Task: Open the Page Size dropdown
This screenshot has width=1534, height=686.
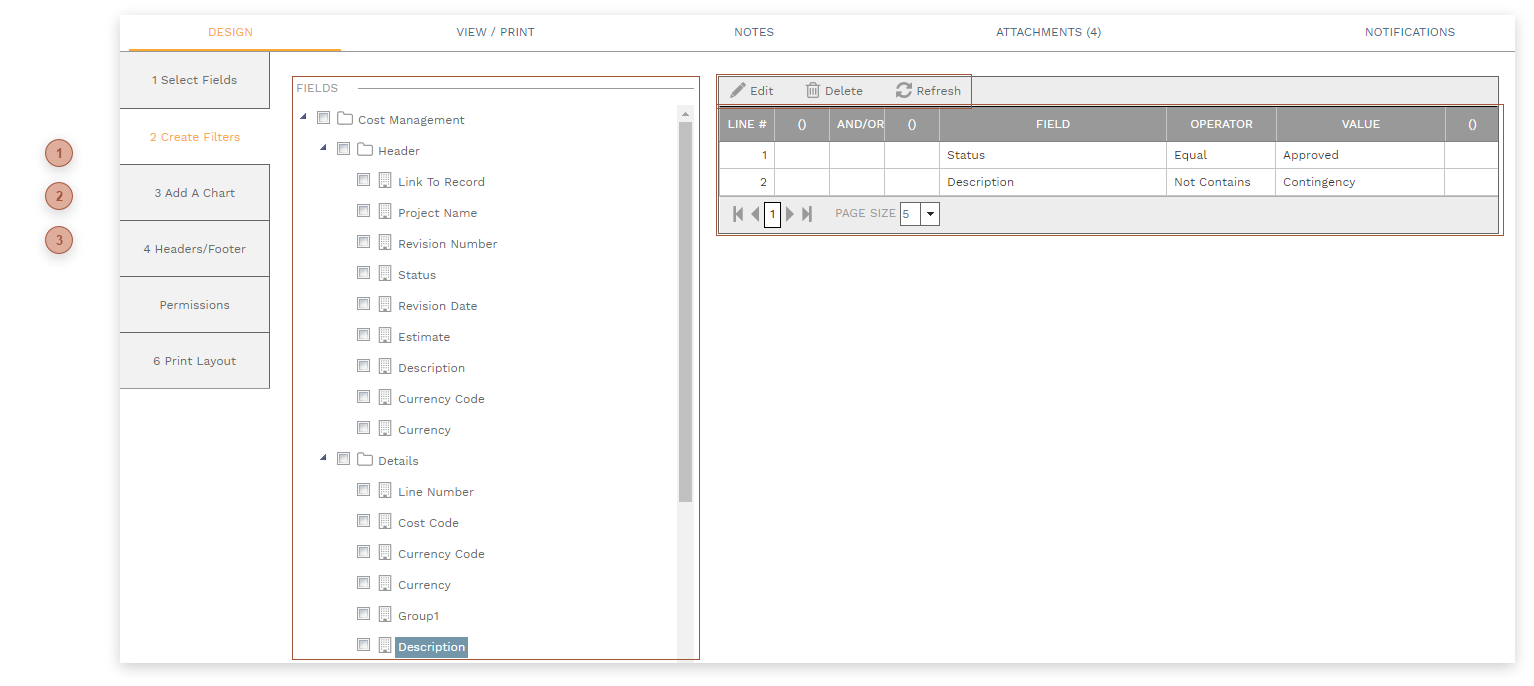Action: [x=930, y=214]
